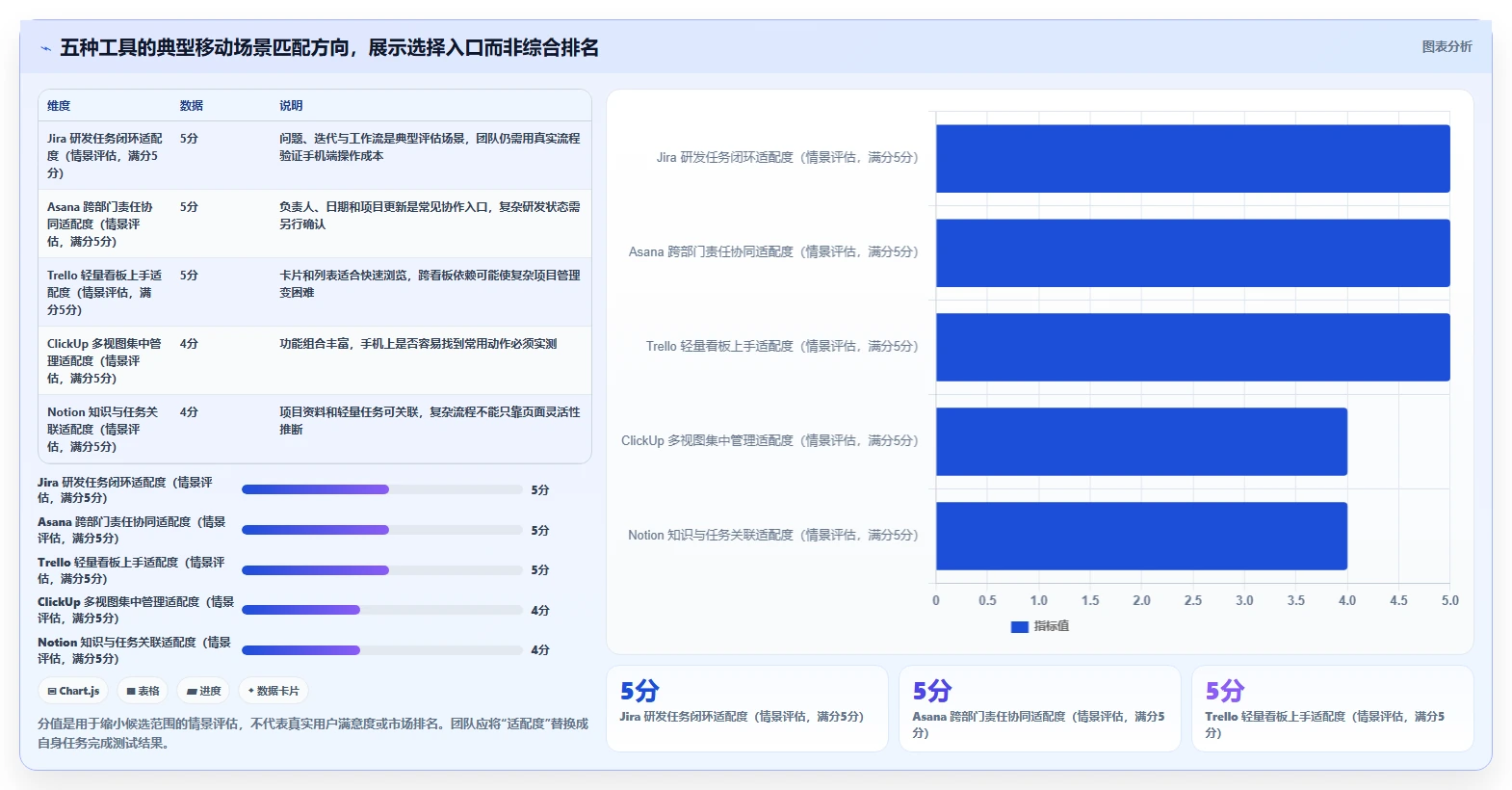Click the footnote starting 分值是用于缩小候选范围
Screen dimensions: 1512x790
313,733
